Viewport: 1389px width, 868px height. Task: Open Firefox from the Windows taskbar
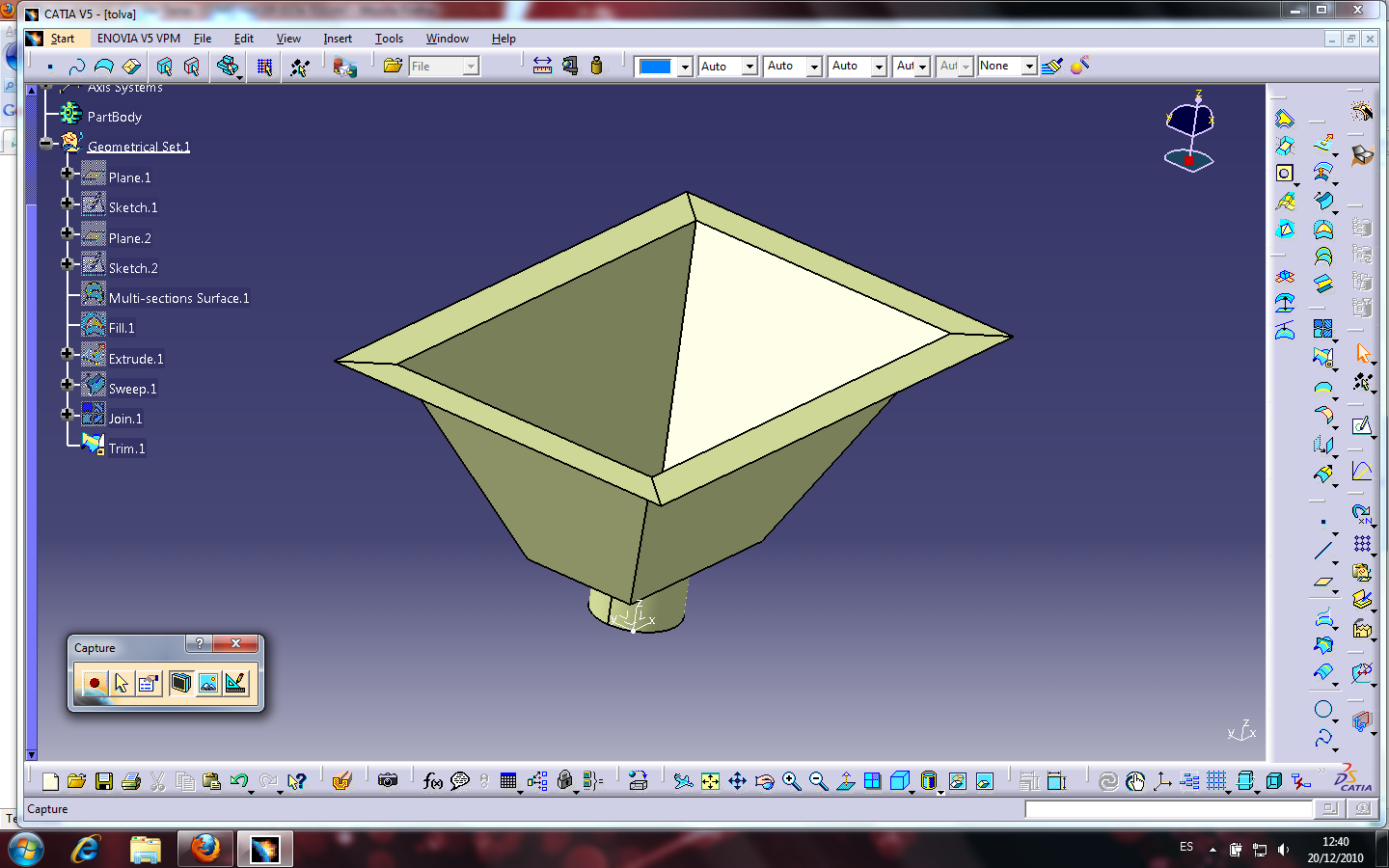pos(204,849)
